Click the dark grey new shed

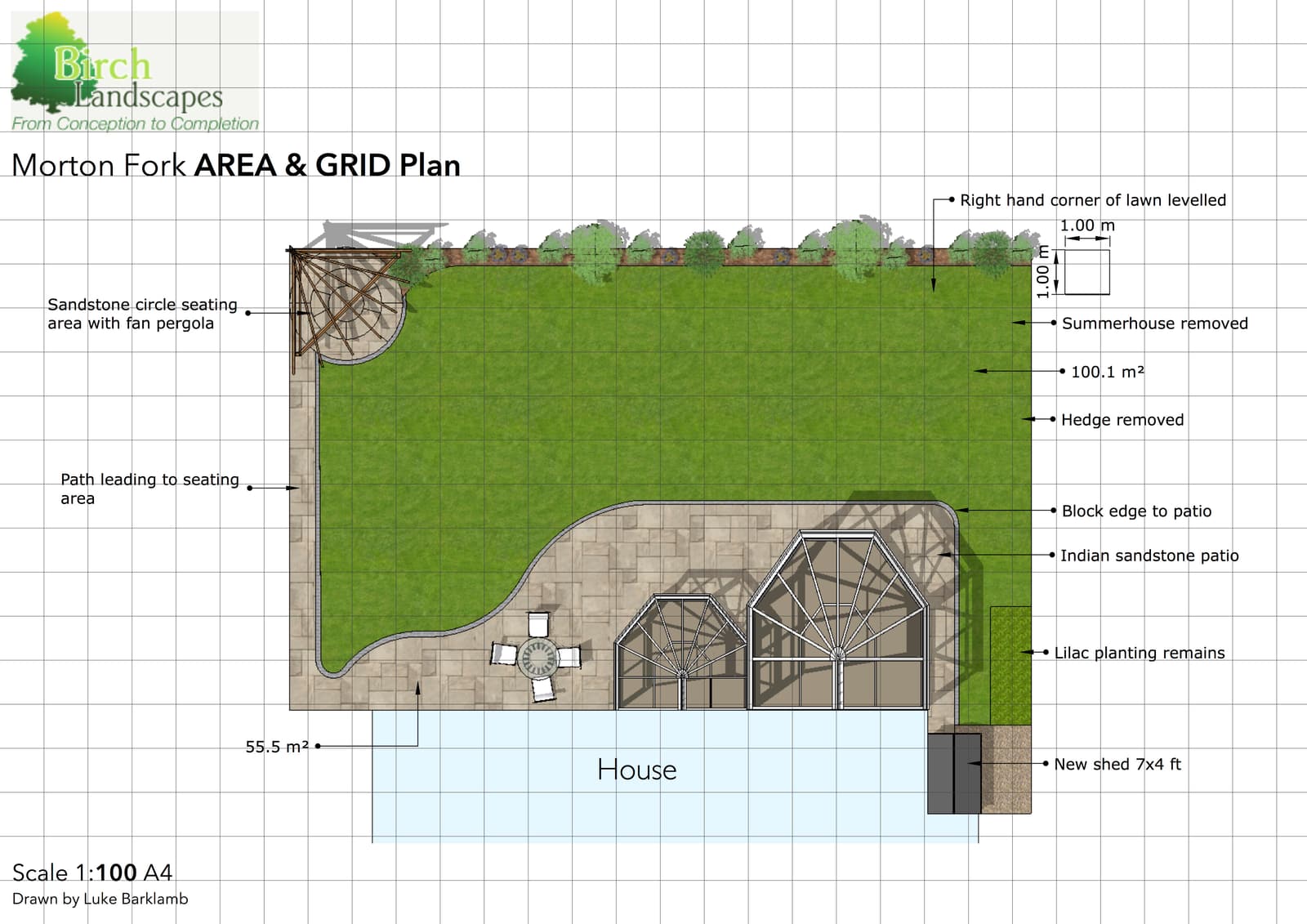[x=954, y=773]
